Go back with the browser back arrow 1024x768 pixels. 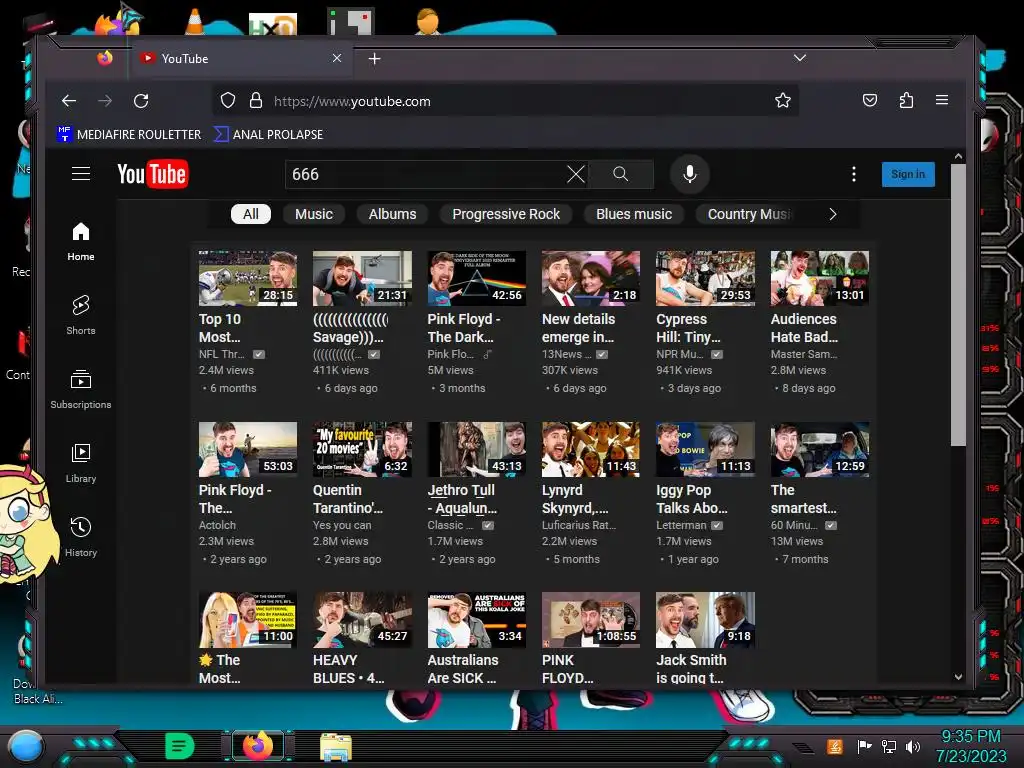pos(69,101)
